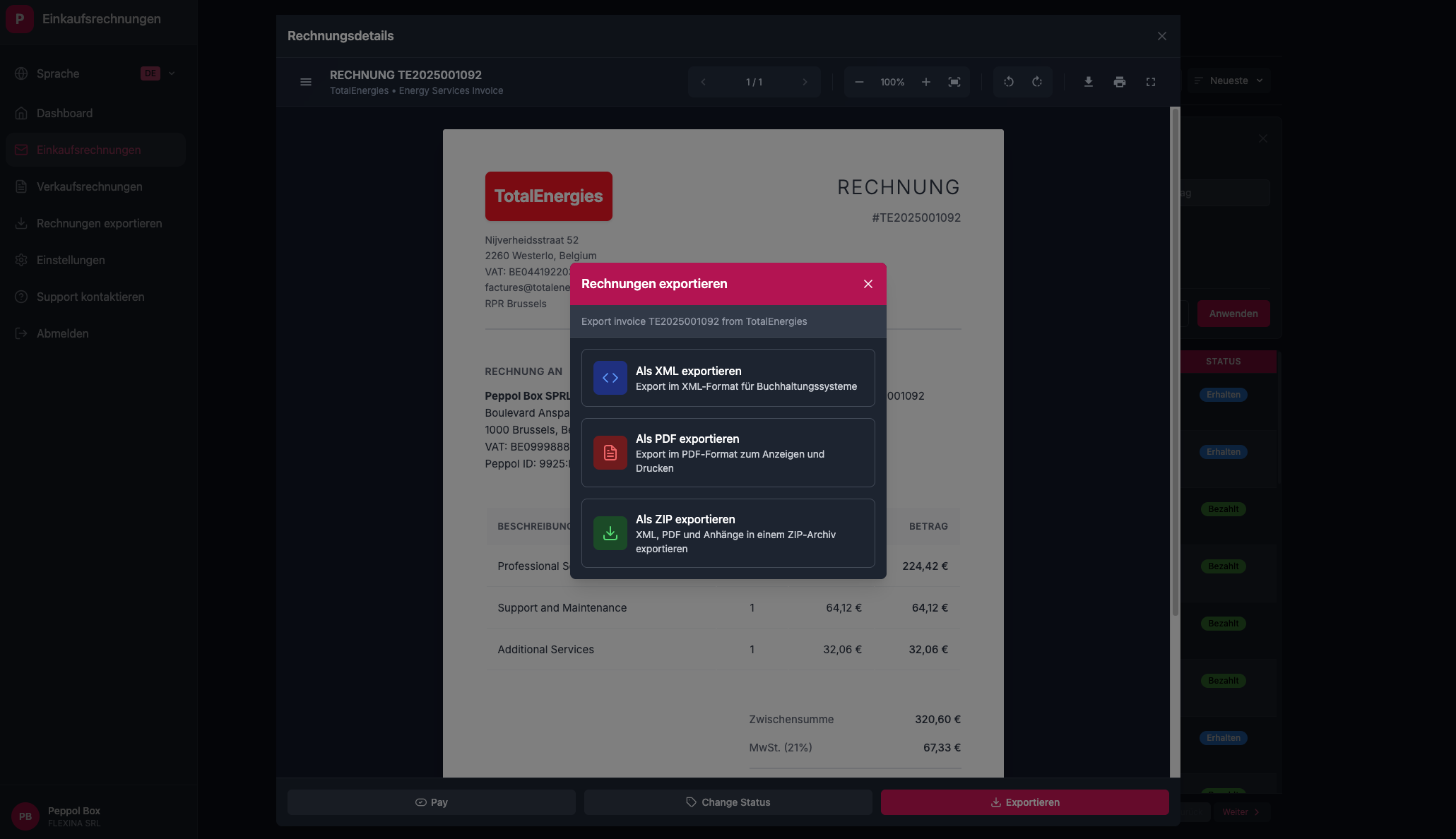The image size is (1456, 839).
Task: Close the filter panel behind the dialog
Action: [1263, 138]
